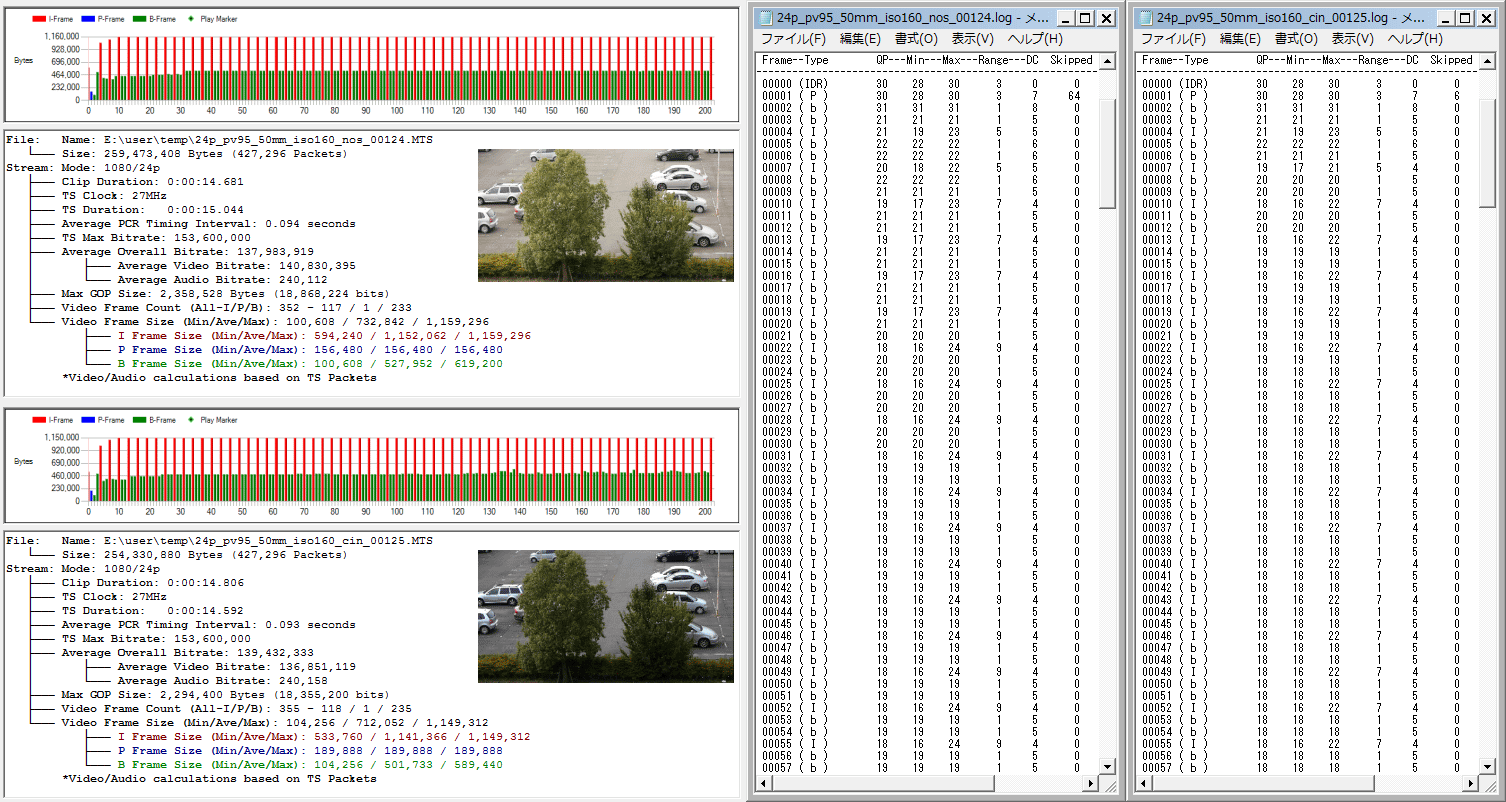Screen dimensions: 1506x802
Task: Open ファイル(F) menu in nos_00124.log window
Action: pos(793,39)
